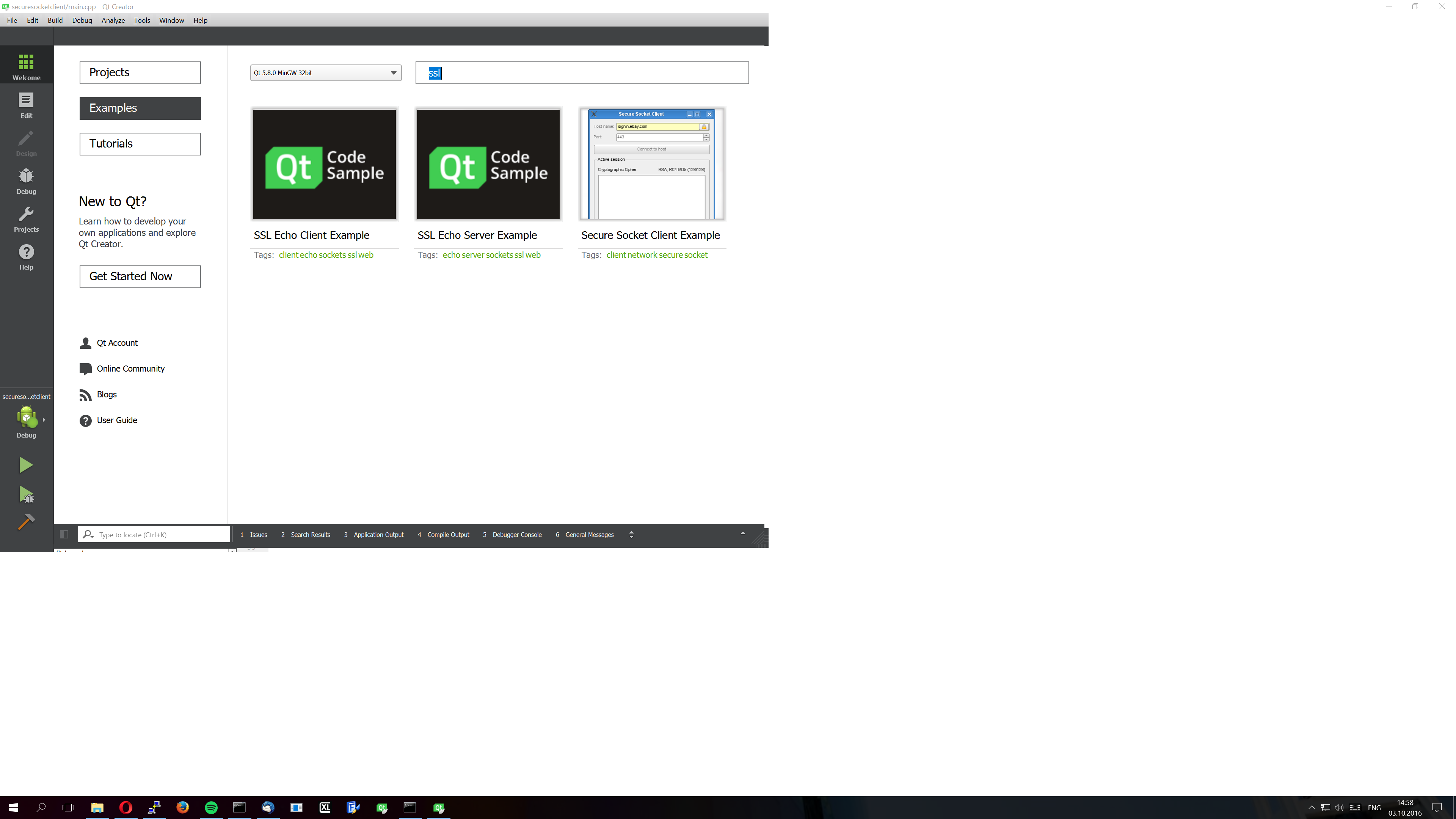Screen dimensions: 1456x819
Task: Open the Debug menu
Action: click(82, 20)
